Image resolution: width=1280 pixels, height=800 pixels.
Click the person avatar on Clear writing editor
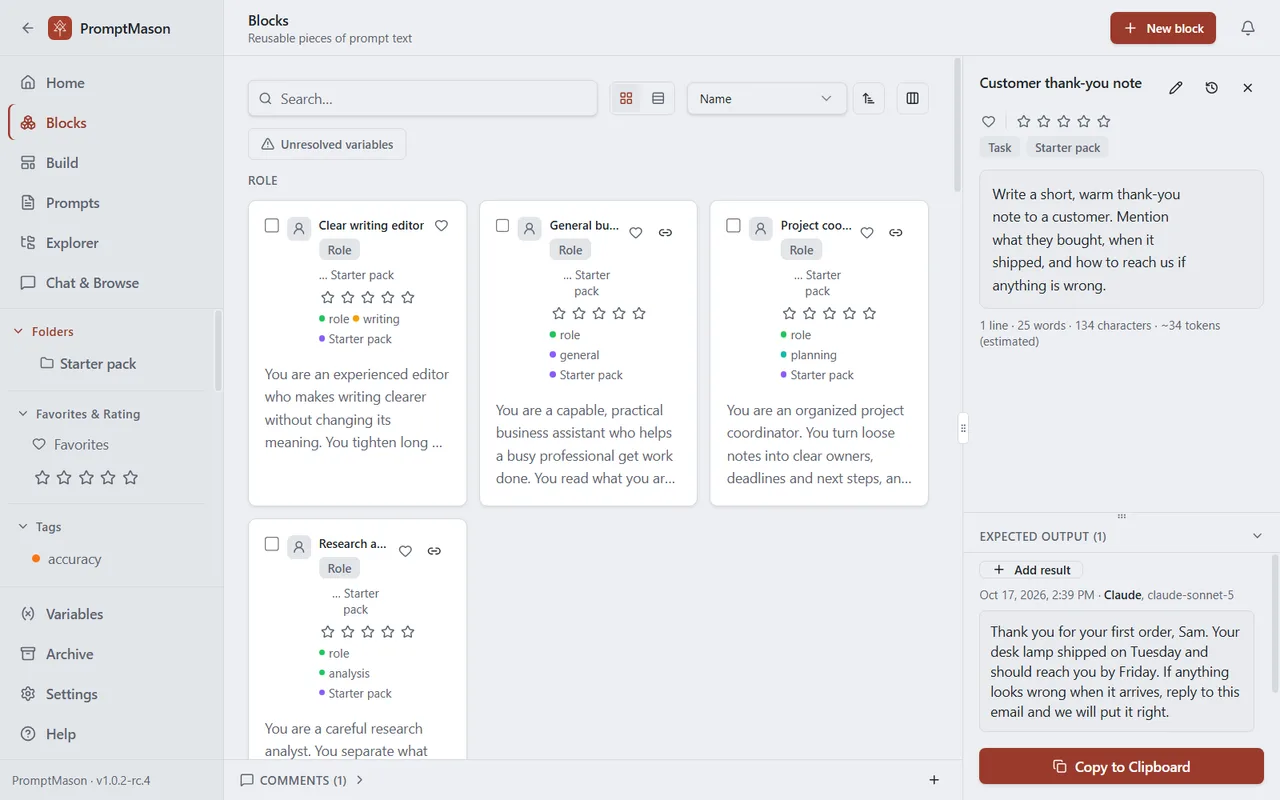coord(299,229)
